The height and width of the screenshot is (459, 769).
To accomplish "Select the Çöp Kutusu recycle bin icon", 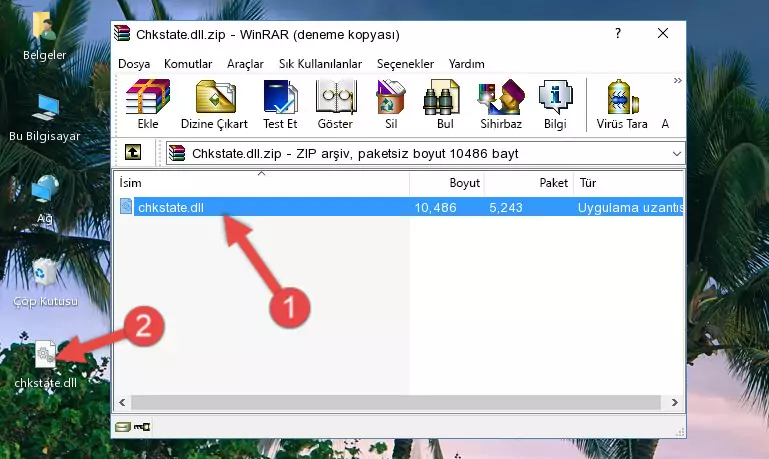I will click(45, 281).
